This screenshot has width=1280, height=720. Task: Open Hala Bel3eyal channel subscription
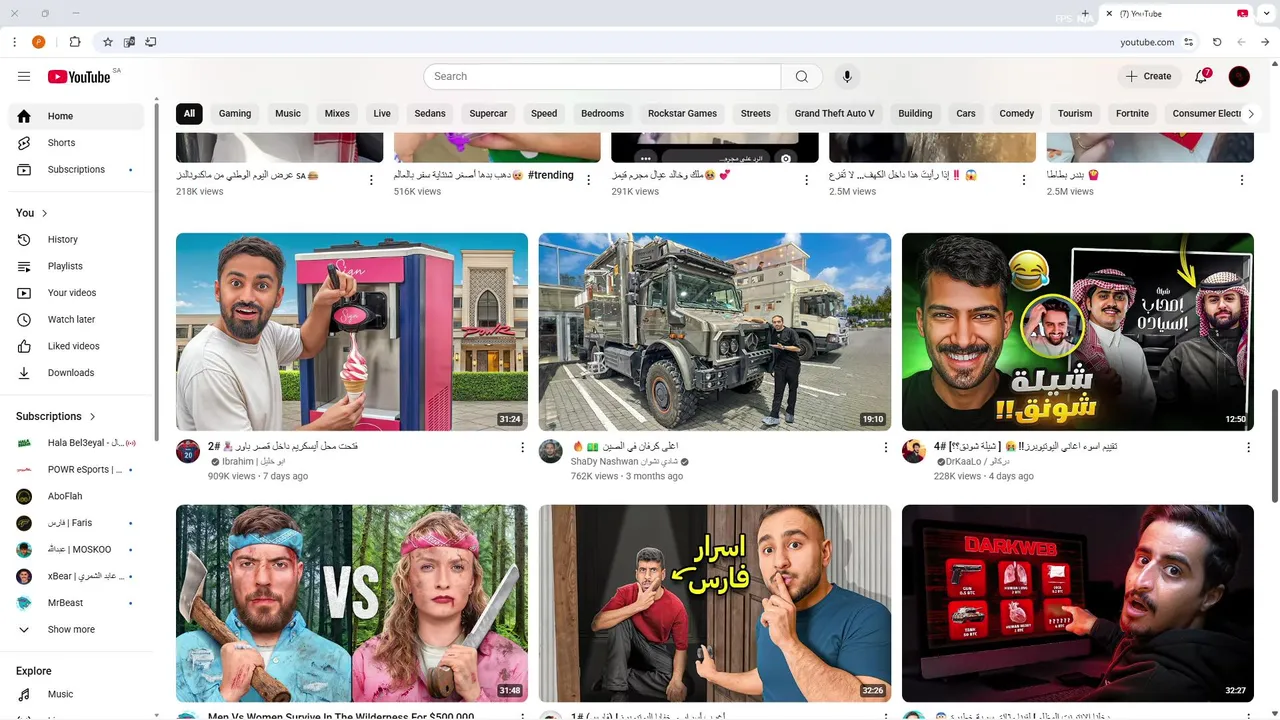click(77, 443)
